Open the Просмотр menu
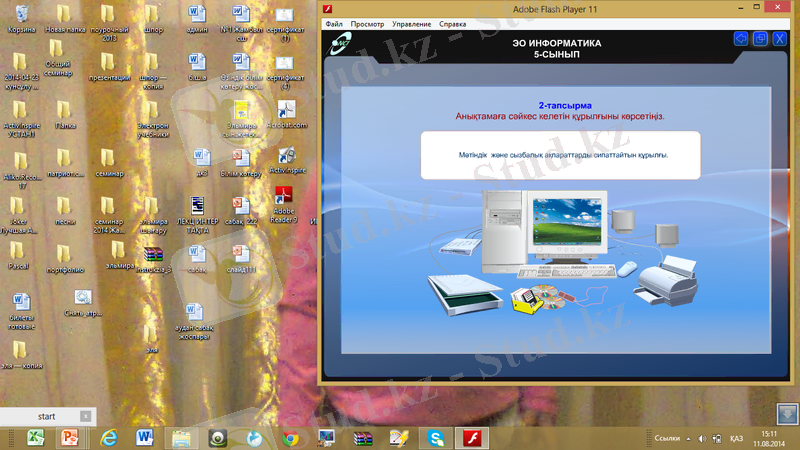Viewport: 800px width, 450px height. [x=368, y=23]
